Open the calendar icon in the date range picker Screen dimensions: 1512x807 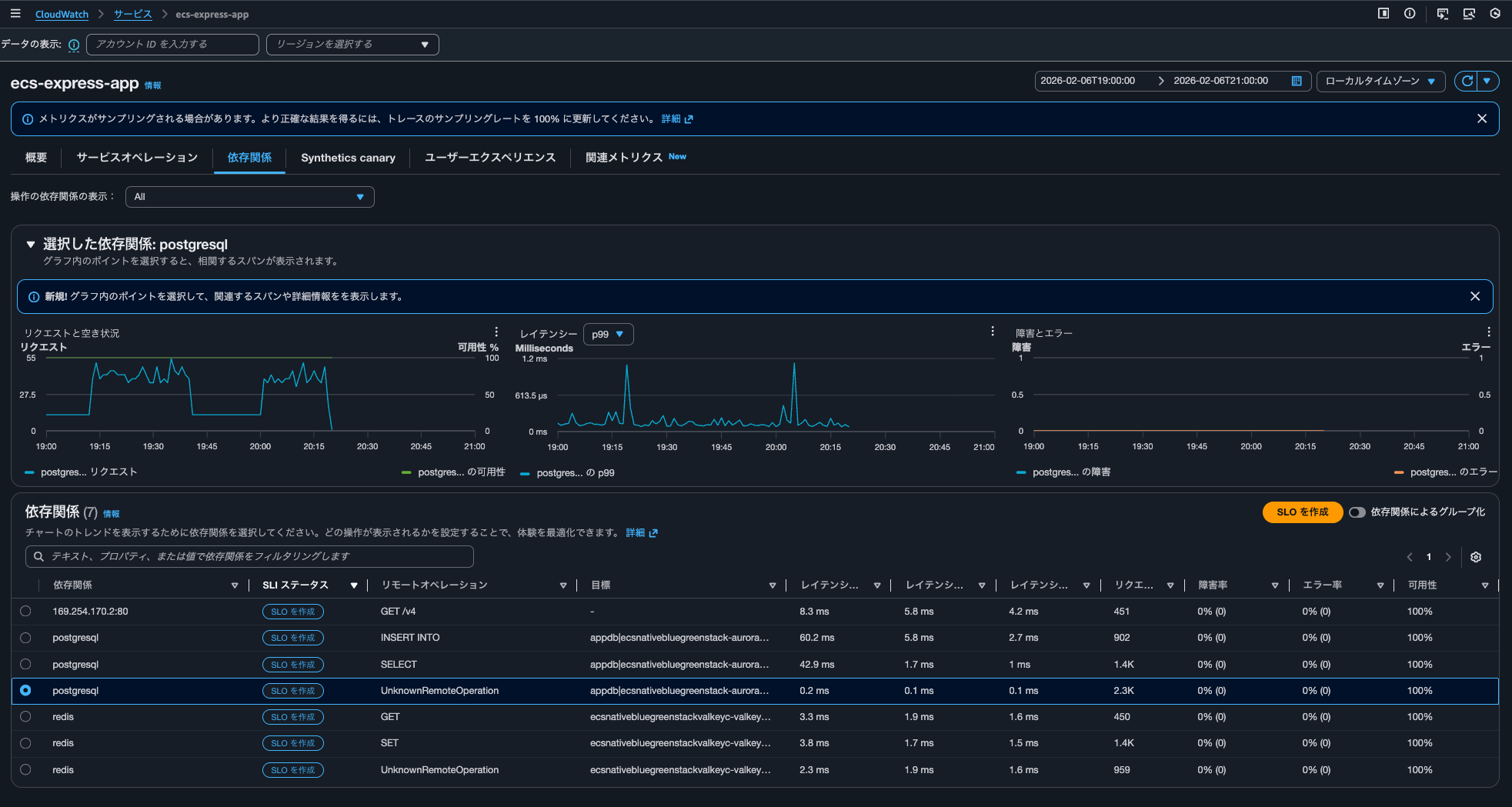1296,80
